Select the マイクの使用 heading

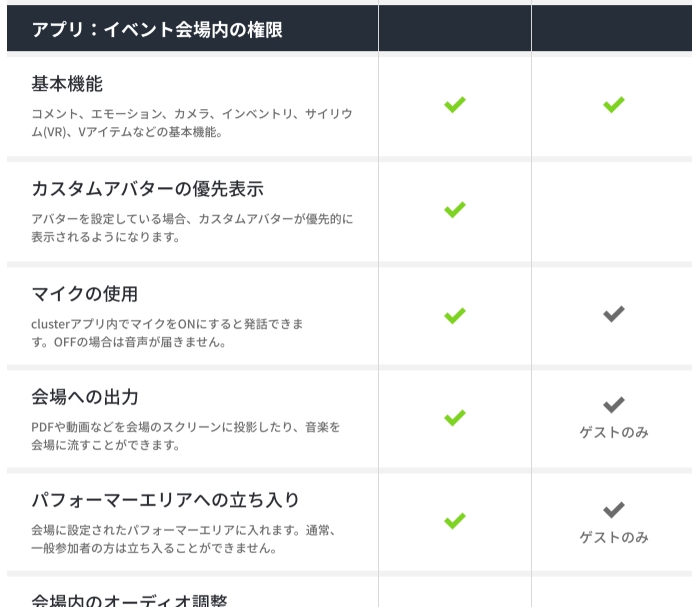coord(85,294)
